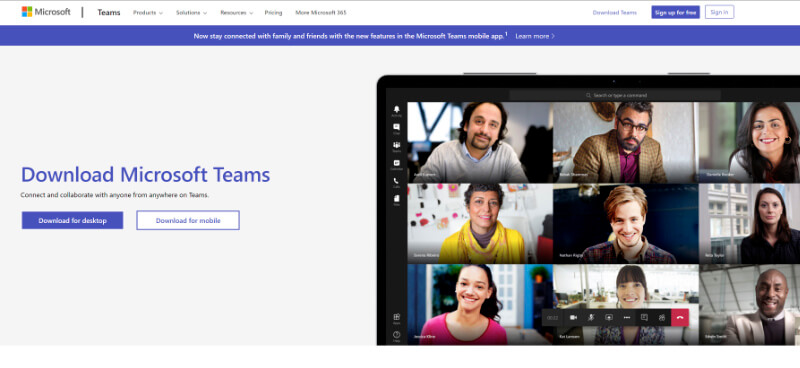Click the Microsoft logo
The height and width of the screenshot is (368, 800).
(x=46, y=12)
